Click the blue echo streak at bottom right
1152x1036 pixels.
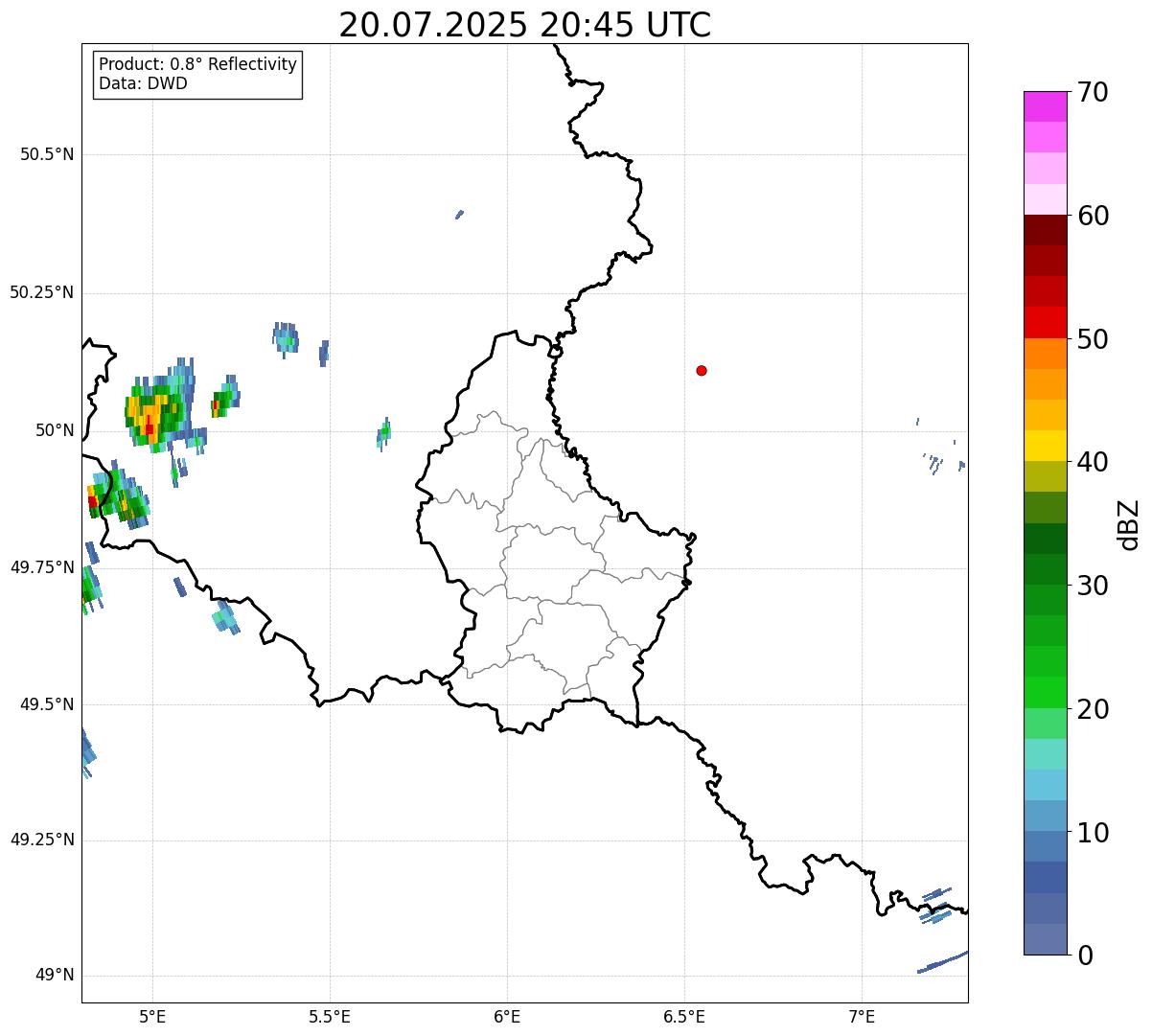point(943,961)
